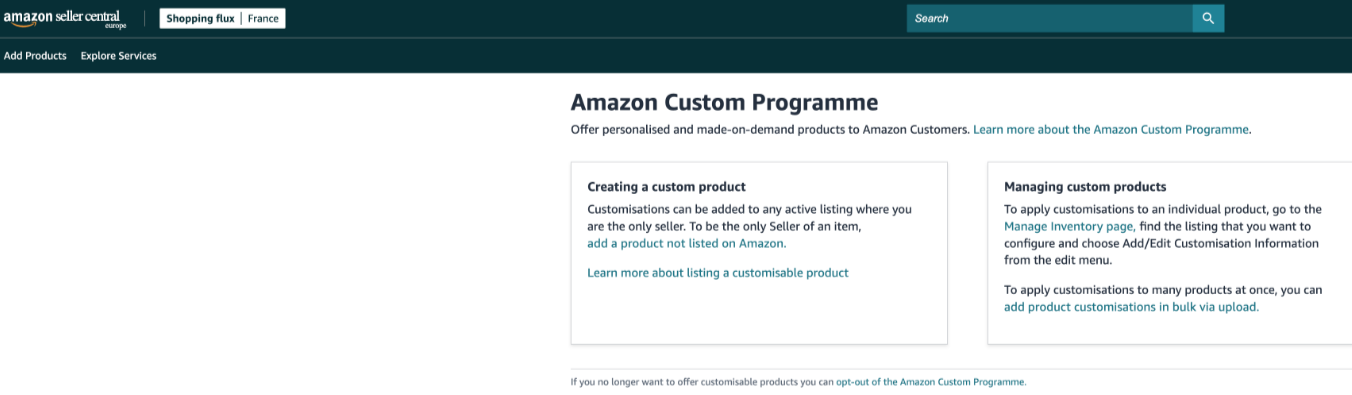This screenshot has height=395, width=1352.
Task: Click the Managing custom products card title
Action: (1085, 187)
